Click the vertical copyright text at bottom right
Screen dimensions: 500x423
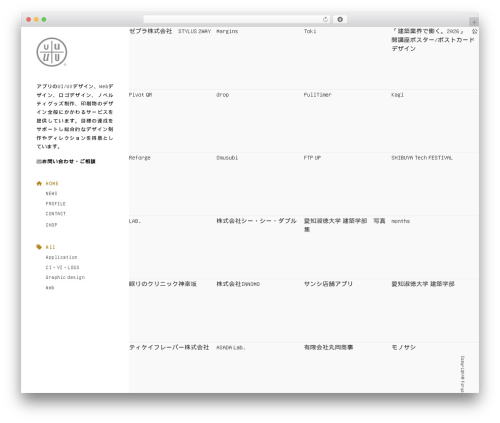(x=463, y=374)
